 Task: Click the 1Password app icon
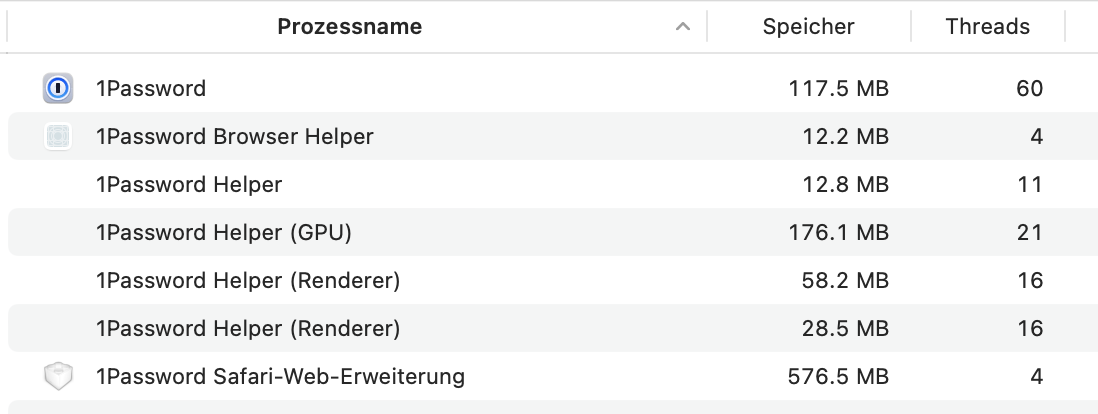[x=59, y=89]
